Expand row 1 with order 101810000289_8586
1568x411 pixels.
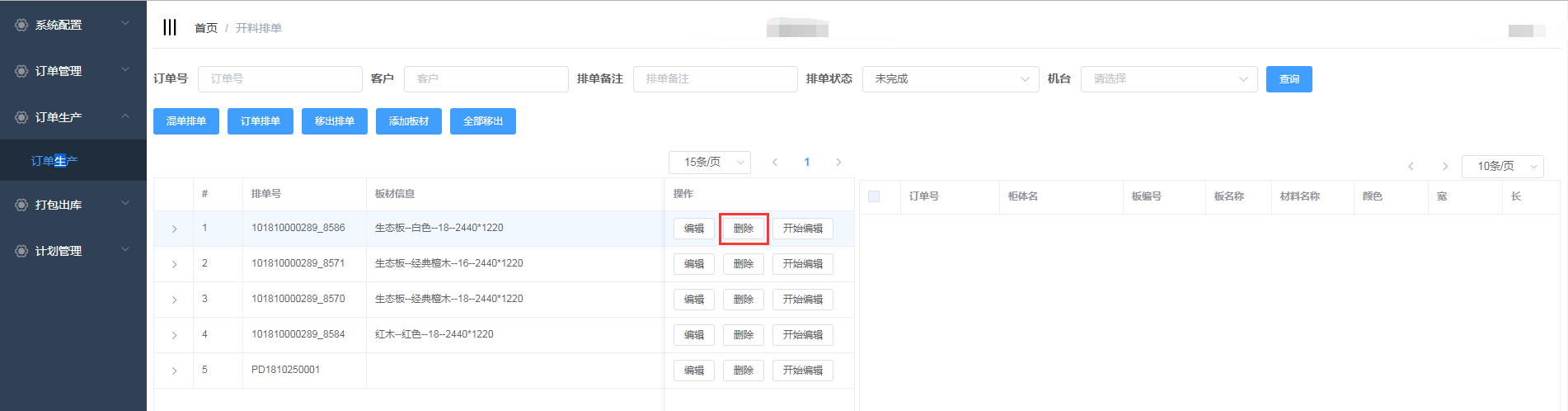coord(174,229)
